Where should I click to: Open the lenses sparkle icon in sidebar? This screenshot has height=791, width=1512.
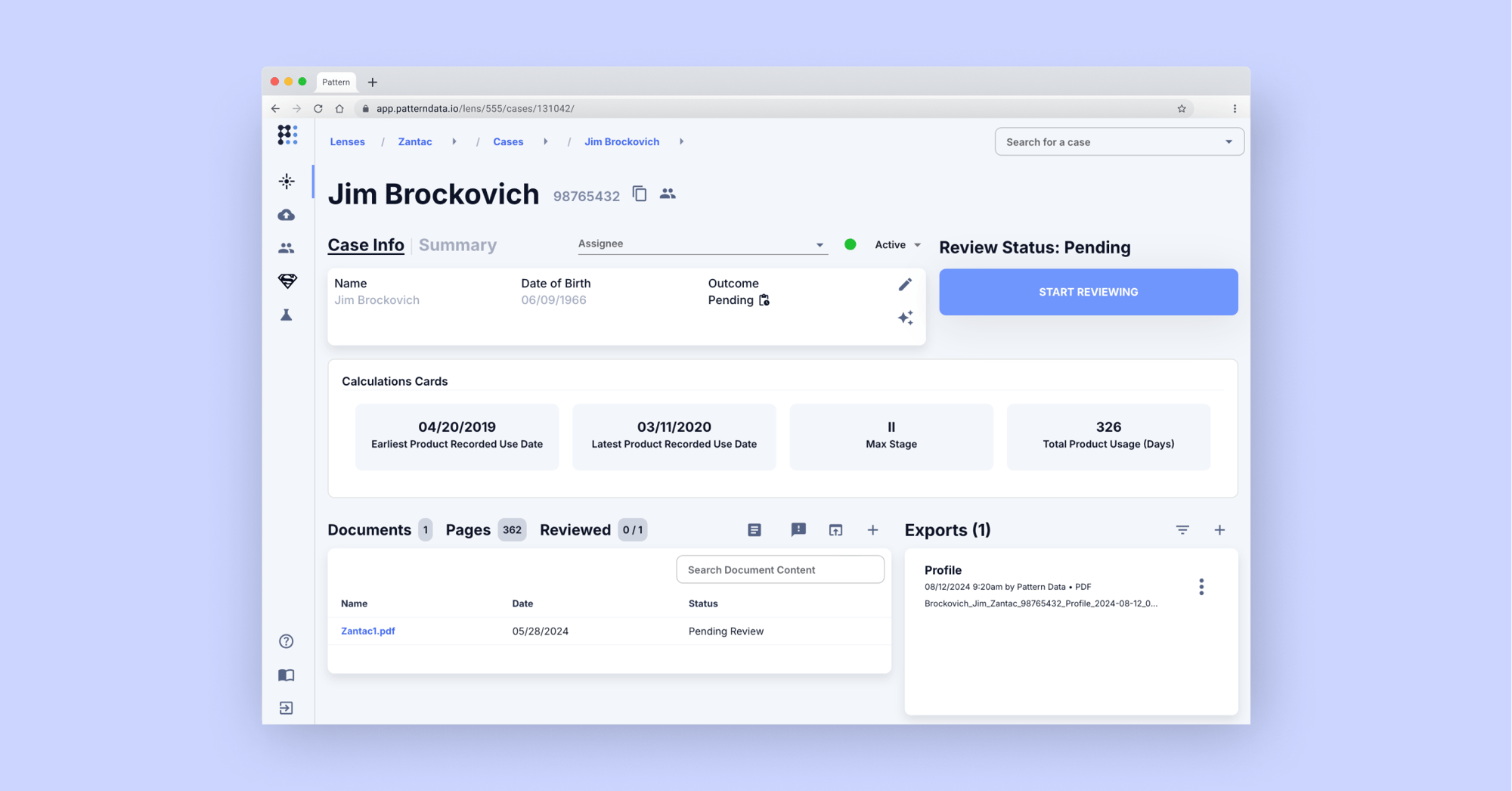(x=287, y=181)
